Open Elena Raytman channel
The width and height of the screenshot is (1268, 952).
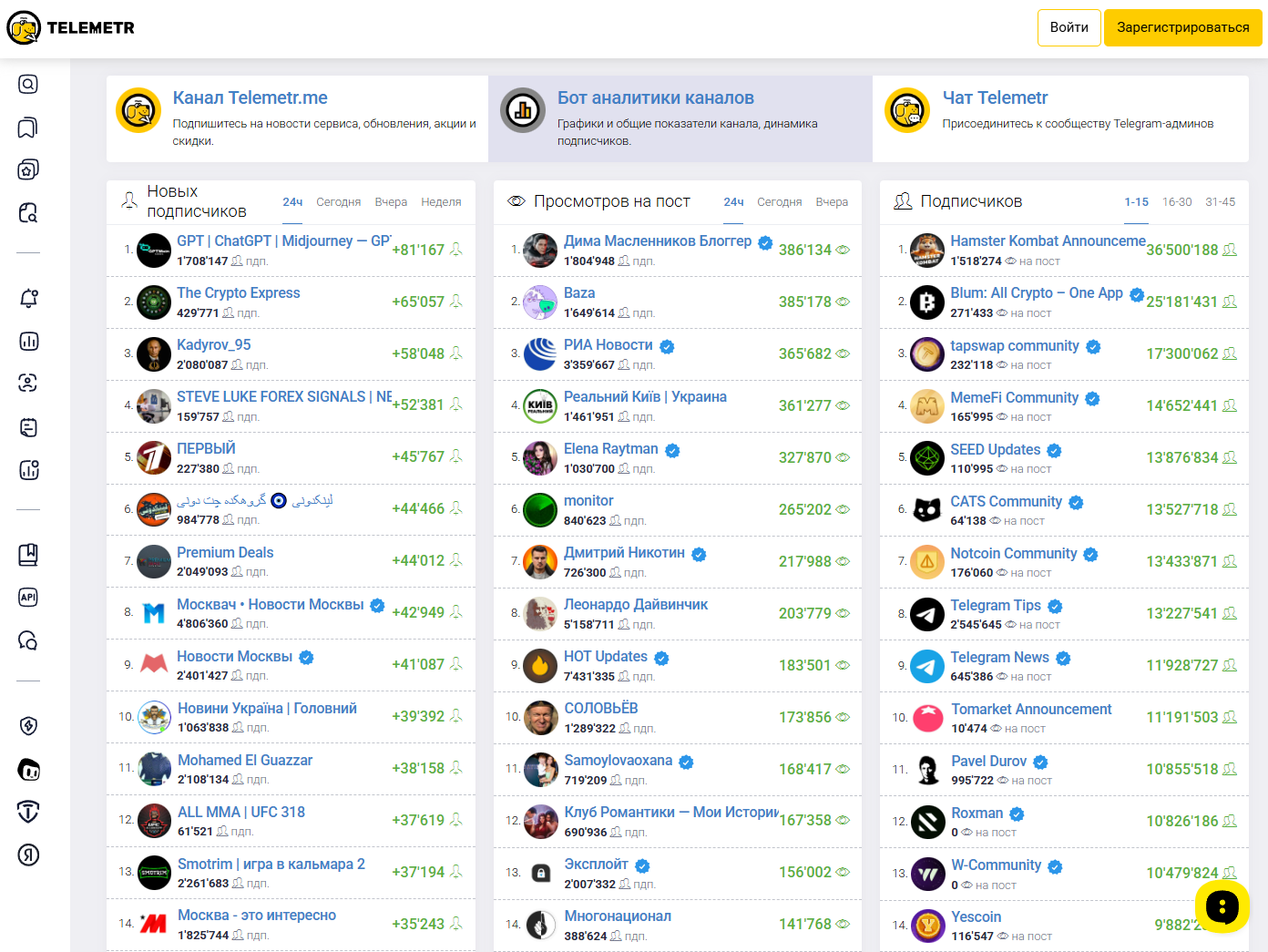(610, 448)
